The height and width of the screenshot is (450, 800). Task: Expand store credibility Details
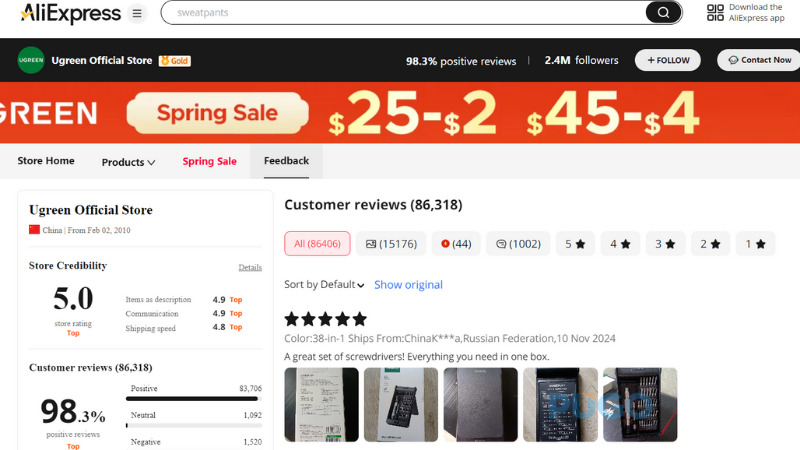coord(250,267)
